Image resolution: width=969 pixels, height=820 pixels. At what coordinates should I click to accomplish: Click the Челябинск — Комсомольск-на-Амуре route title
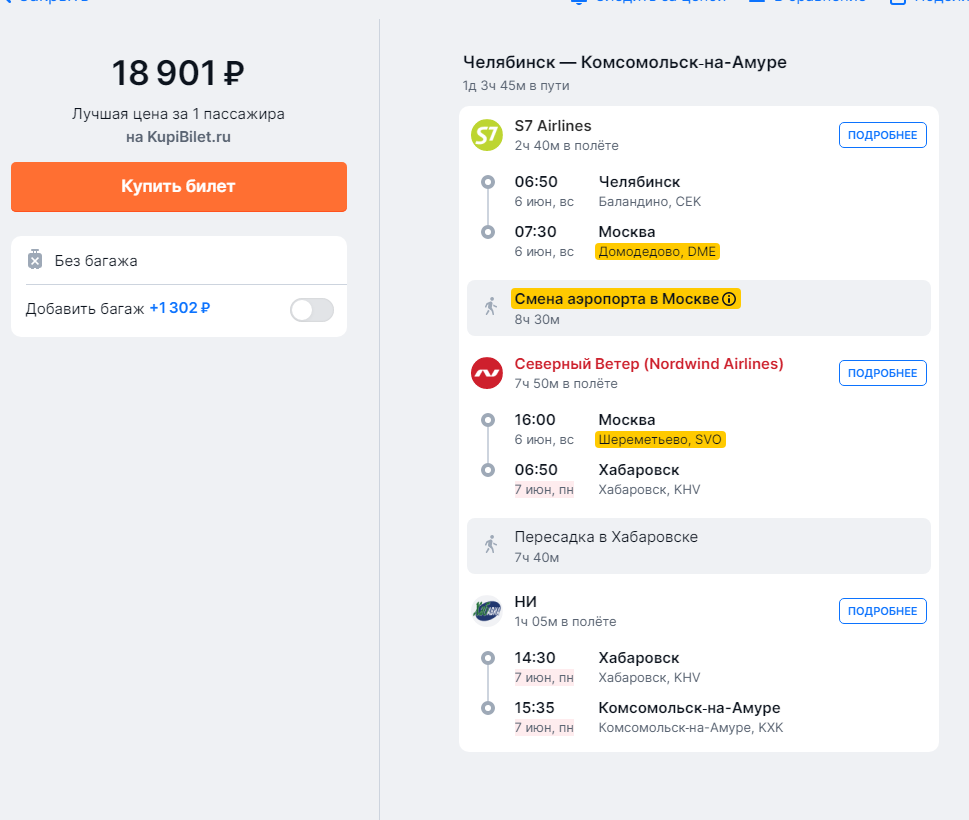(624, 63)
